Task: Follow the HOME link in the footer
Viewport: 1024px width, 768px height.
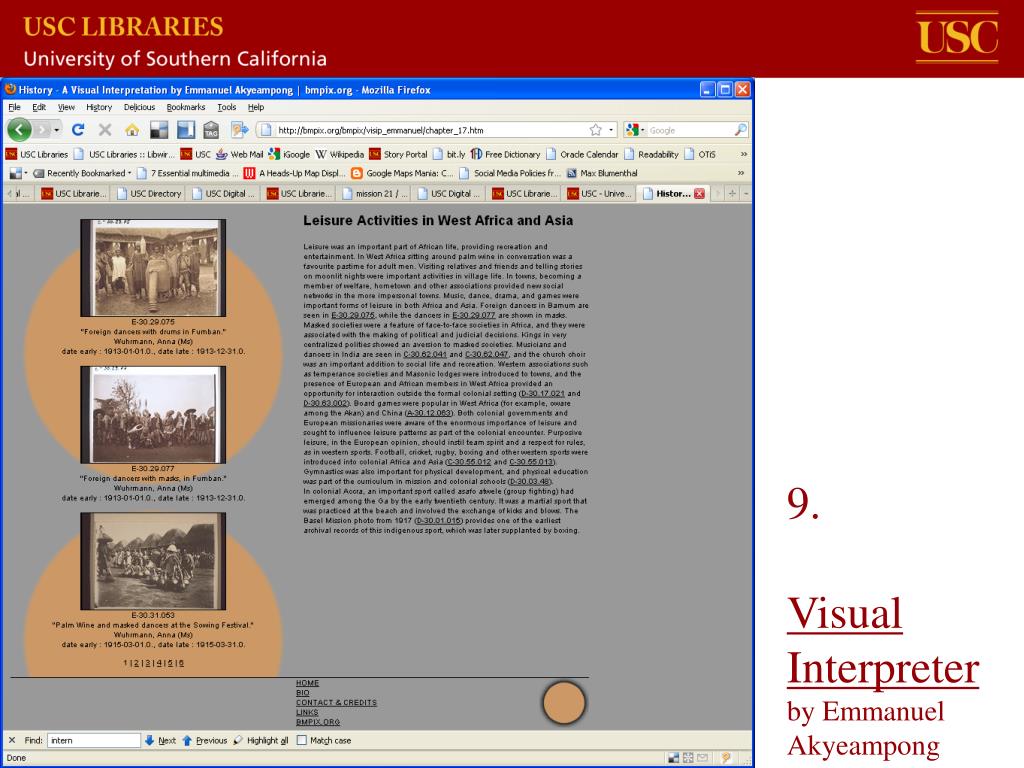Action: (x=308, y=683)
